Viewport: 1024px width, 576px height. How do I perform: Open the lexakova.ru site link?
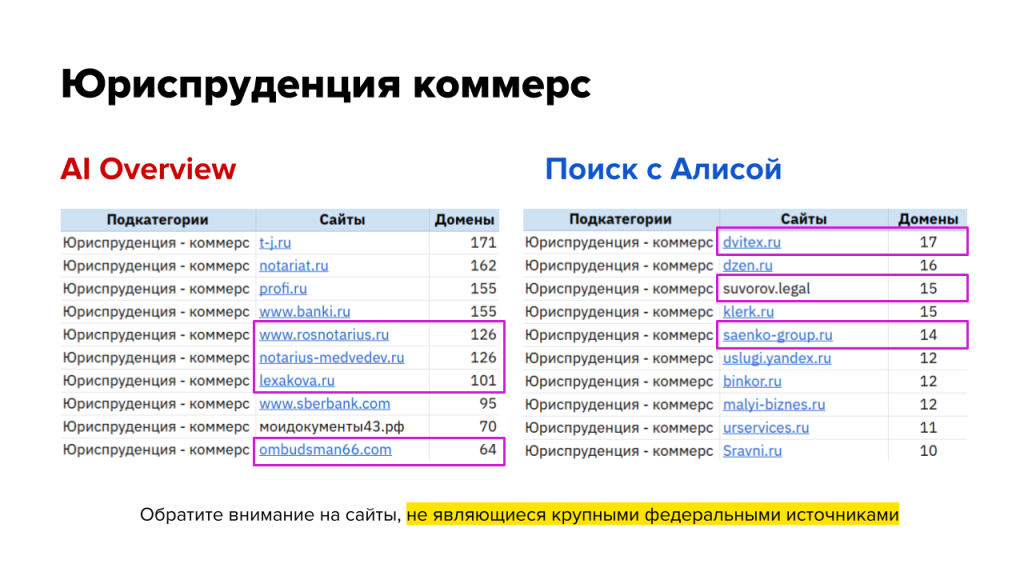[x=296, y=381]
